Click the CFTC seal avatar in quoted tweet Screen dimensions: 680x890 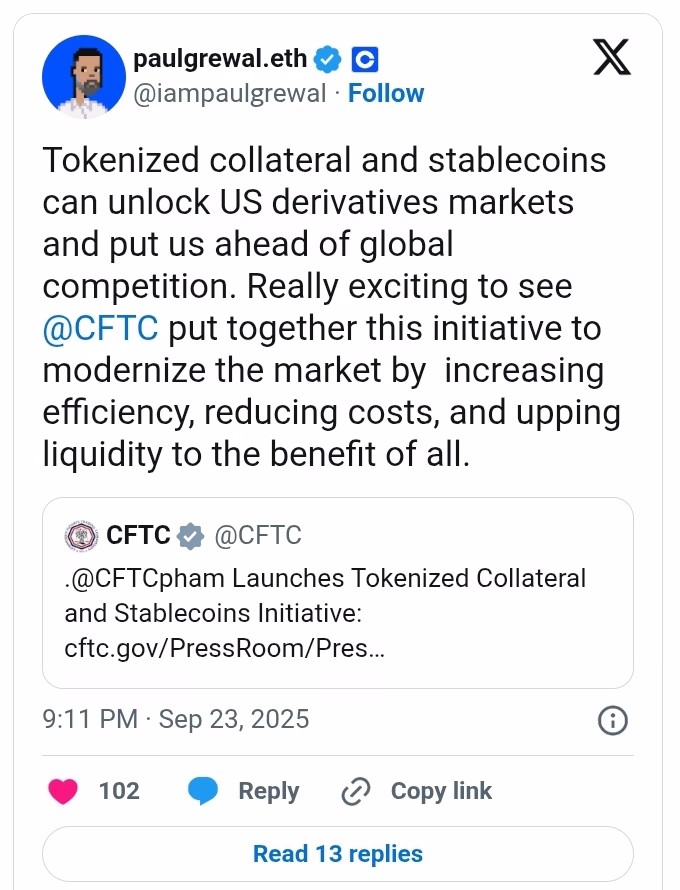coord(82,536)
